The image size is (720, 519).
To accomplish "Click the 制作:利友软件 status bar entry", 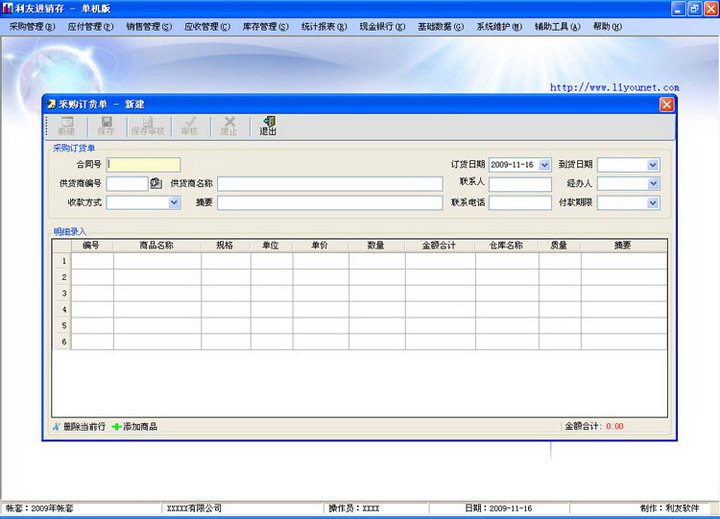I will 669,508.
